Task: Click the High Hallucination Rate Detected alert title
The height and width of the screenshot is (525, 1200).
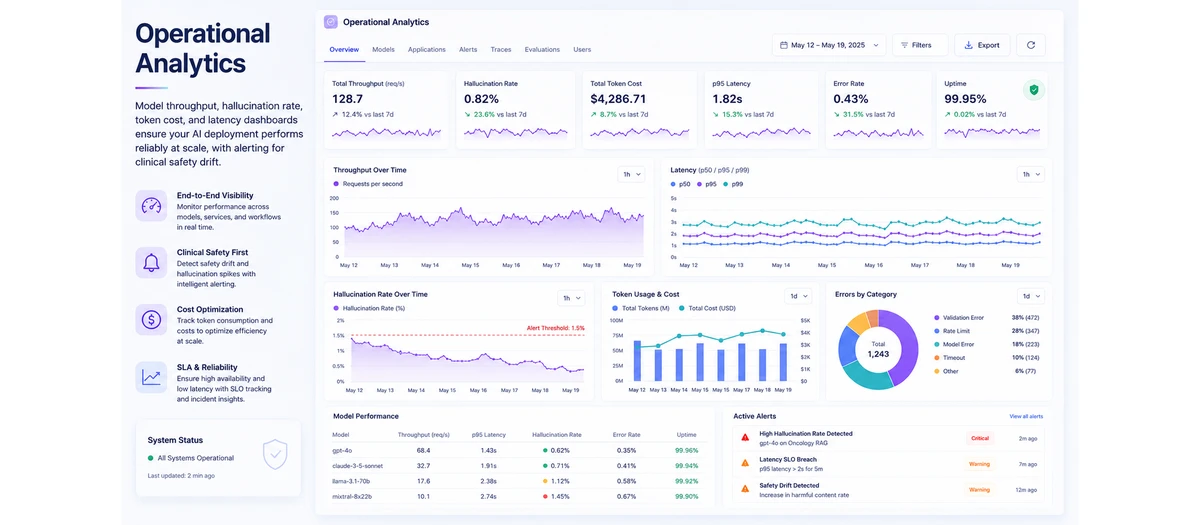Action: (x=806, y=434)
